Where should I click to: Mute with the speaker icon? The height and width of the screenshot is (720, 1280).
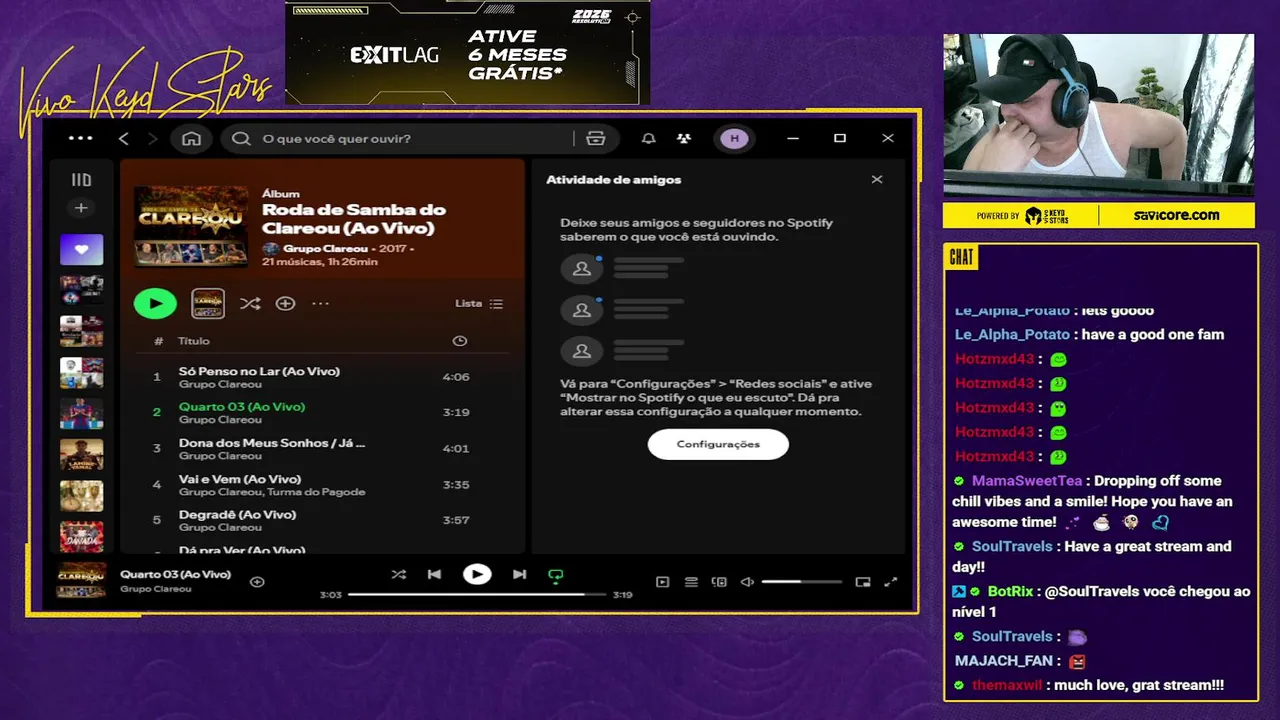click(x=747, y=582)
